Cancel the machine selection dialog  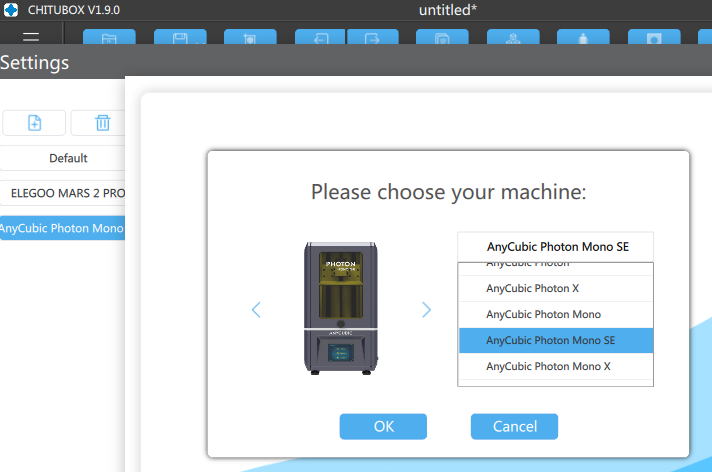click(x=514, y=426)
